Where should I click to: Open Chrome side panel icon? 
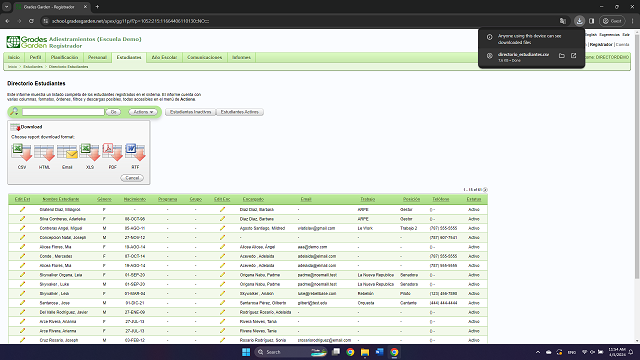tap(591, 21)
